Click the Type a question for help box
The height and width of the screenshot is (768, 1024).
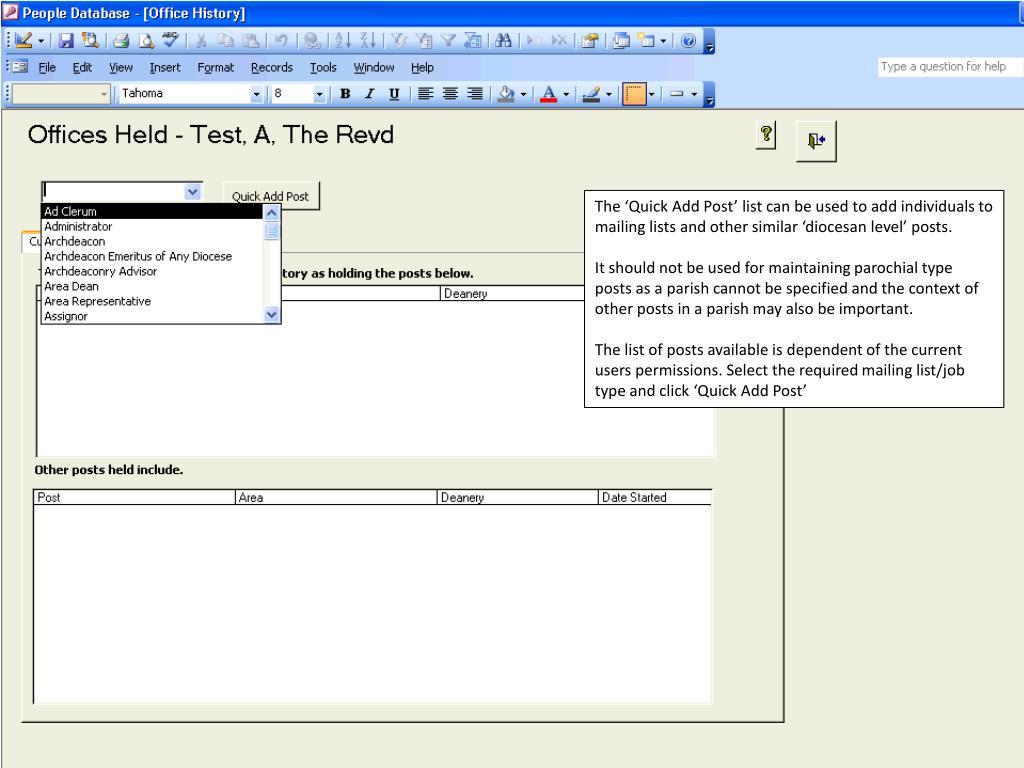tap(950, 67)
